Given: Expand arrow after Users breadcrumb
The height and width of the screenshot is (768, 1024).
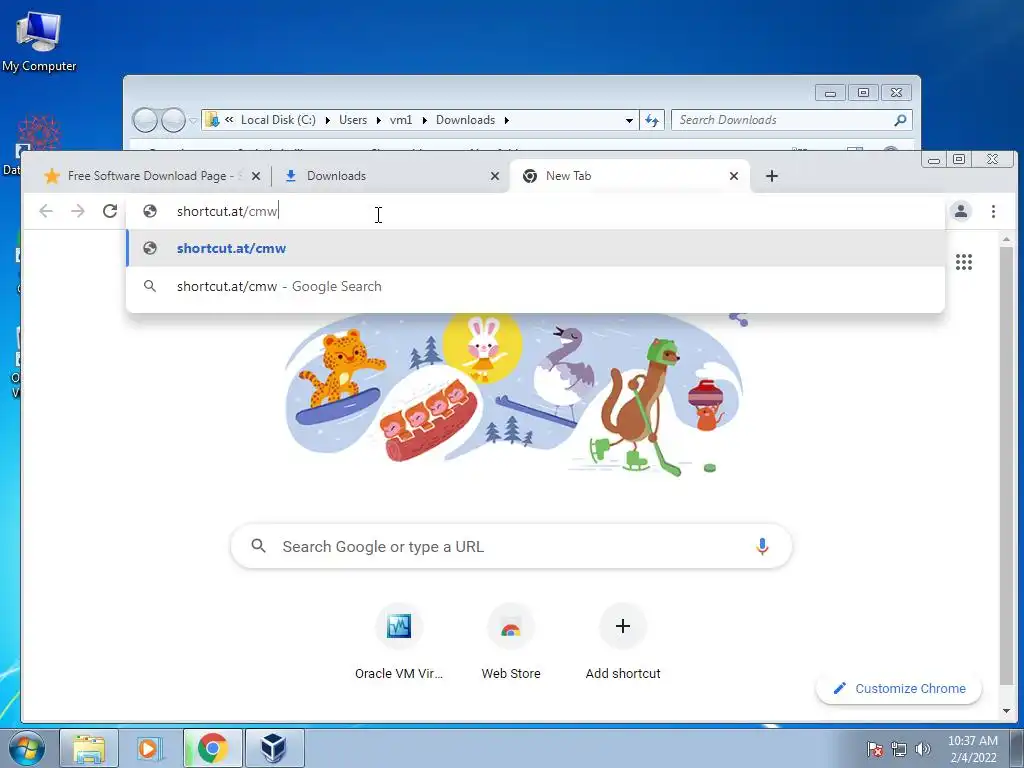Looking at the screenshot, I should point(378,120).
